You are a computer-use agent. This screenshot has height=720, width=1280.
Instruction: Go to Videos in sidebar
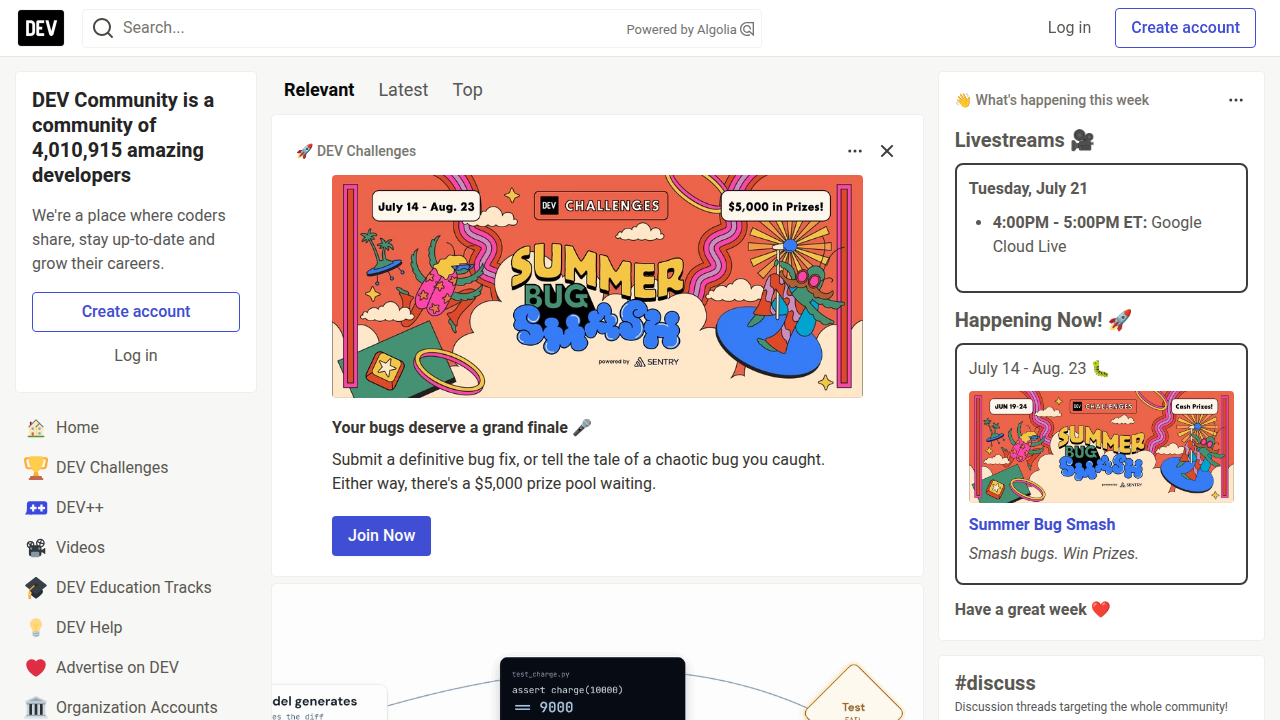pyautogui.click(x=136, y=548)
